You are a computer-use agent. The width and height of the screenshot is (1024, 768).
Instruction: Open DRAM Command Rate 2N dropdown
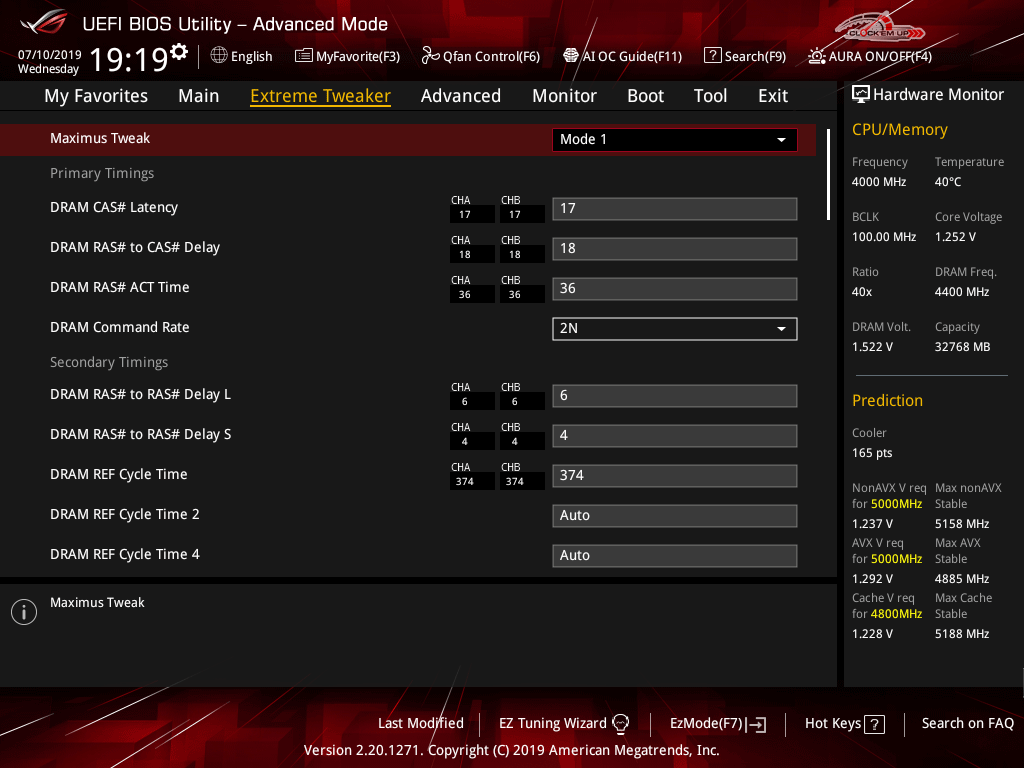(674, 328)
